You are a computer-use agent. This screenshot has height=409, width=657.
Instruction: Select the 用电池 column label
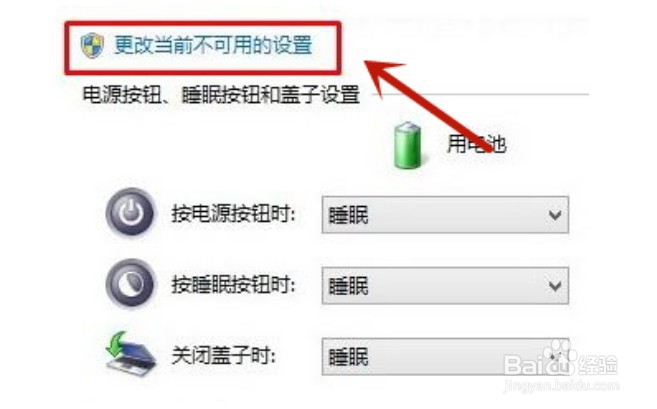[476, 144]
